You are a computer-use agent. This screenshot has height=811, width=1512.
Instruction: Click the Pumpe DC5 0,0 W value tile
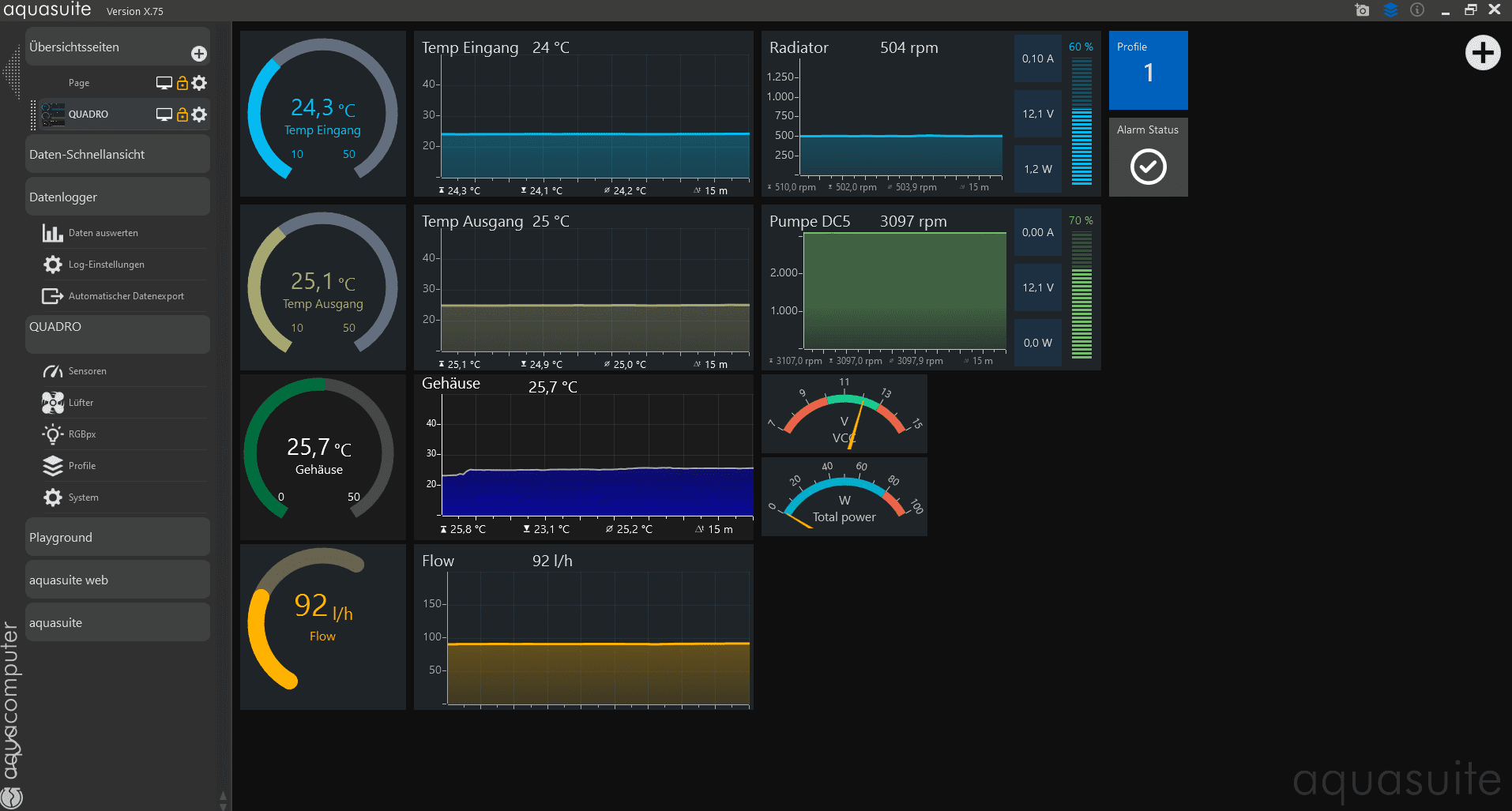(1038, 343)
